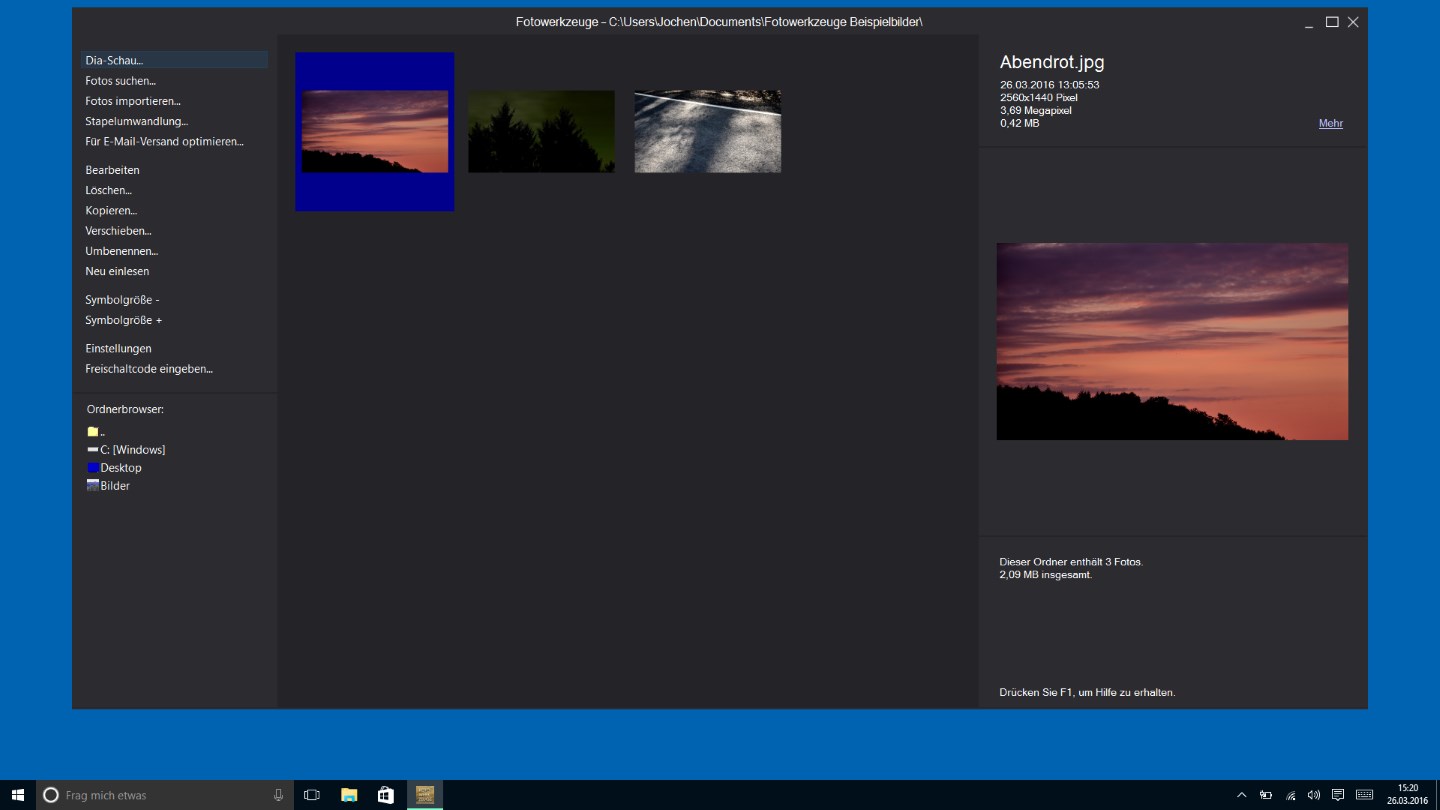Open the Action Center notification icon
The width and height of the screenshot is (1440, 810).
click(1337, 795)
